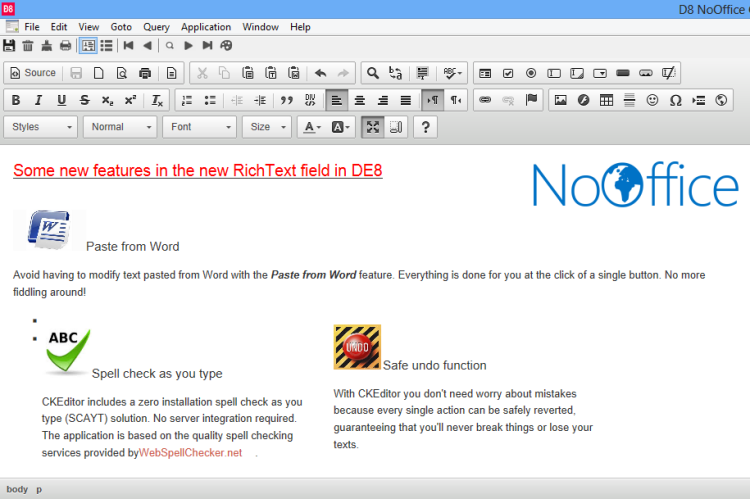Insert a hyperlink with the Link icon
This screenshot has width=750, height=499.
[x=485, y=100]
